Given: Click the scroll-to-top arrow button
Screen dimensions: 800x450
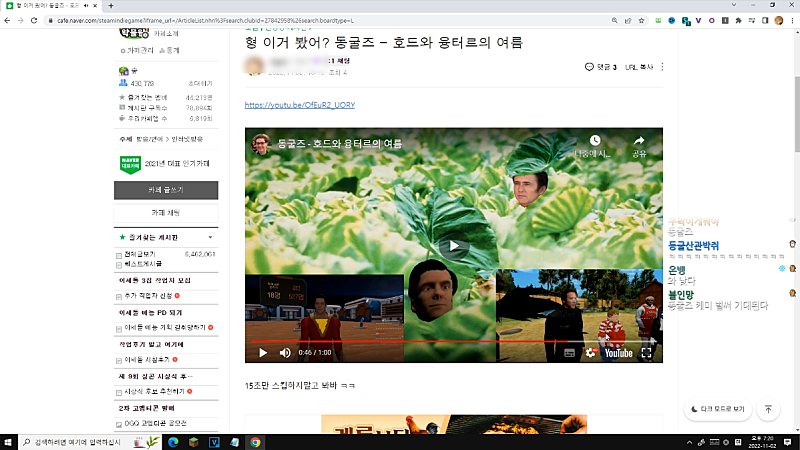Looking at the screenshot, I should click(x=768, y=409).
